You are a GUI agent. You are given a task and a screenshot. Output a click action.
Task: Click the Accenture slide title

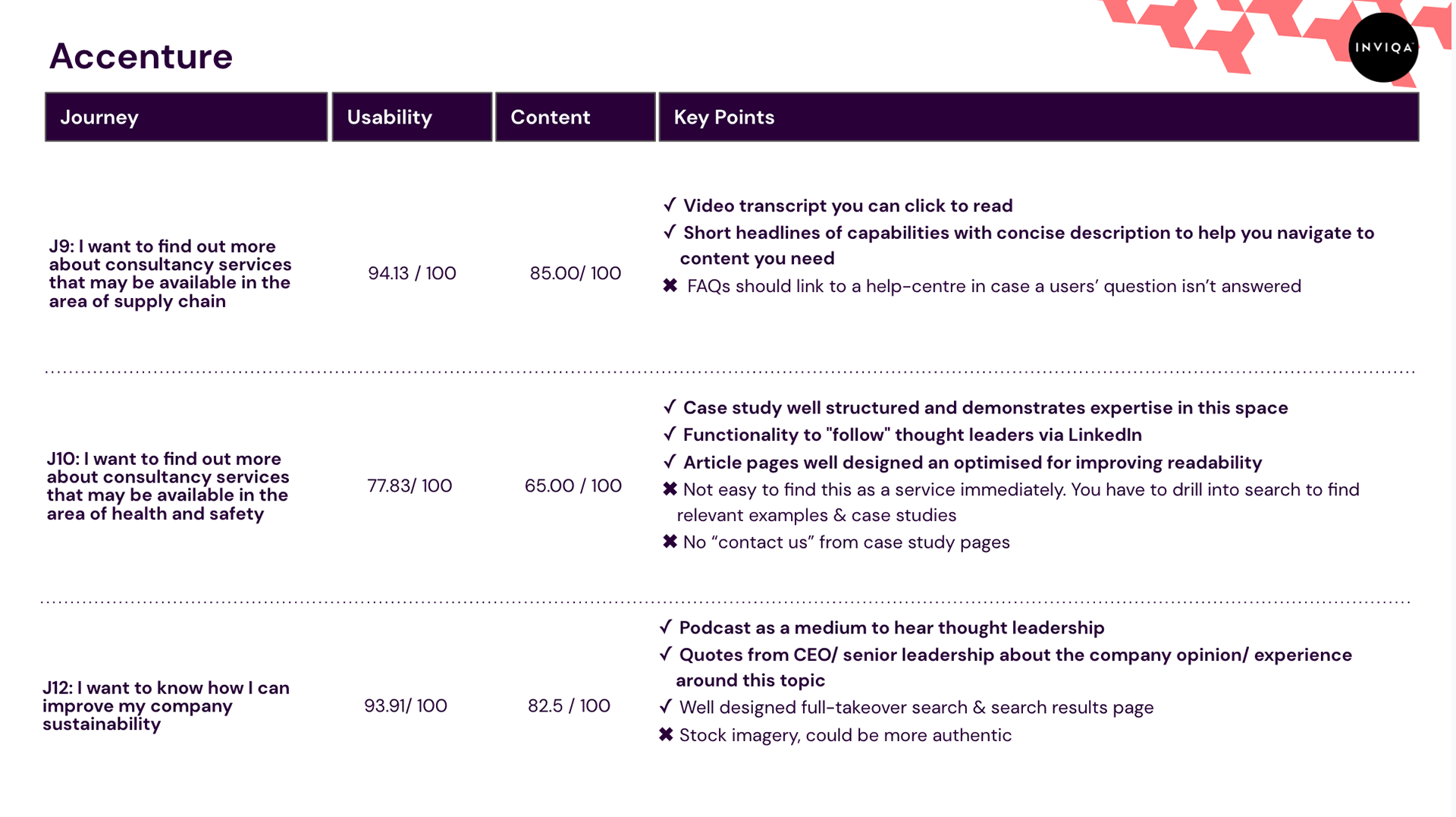(141, 56)
